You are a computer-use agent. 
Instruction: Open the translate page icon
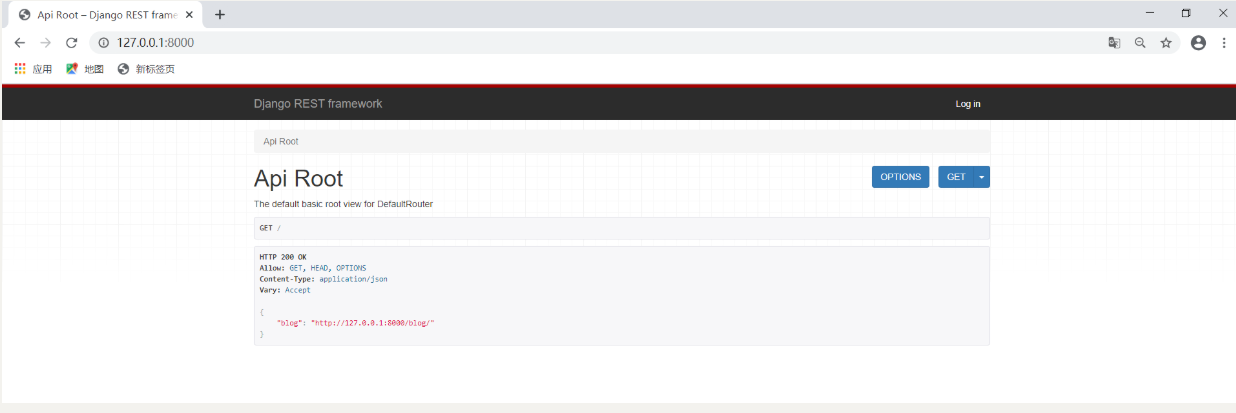point(1114,43)
